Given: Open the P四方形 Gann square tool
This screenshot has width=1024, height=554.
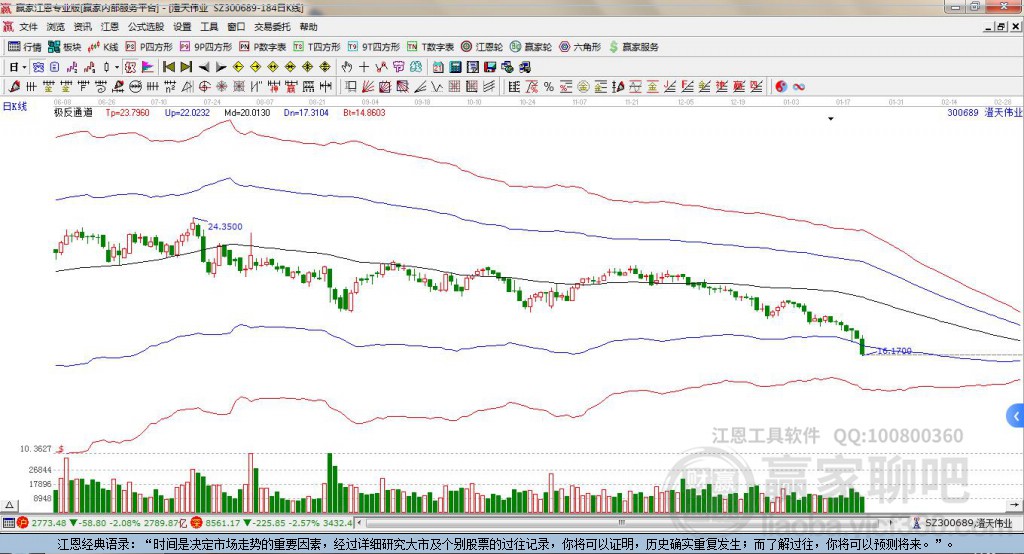Looking at the screenshot, I should (149, 46).
